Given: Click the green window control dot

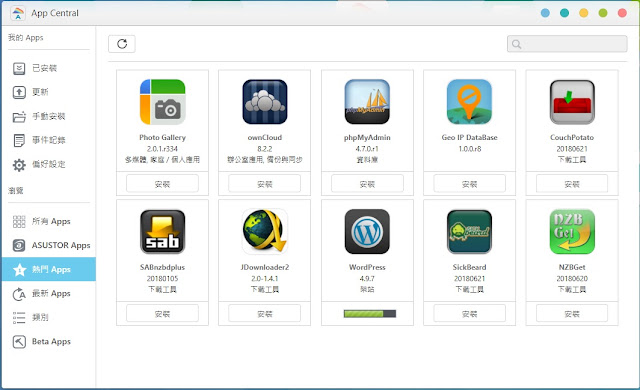Looking at the screenshot, I should pos(603,13).
